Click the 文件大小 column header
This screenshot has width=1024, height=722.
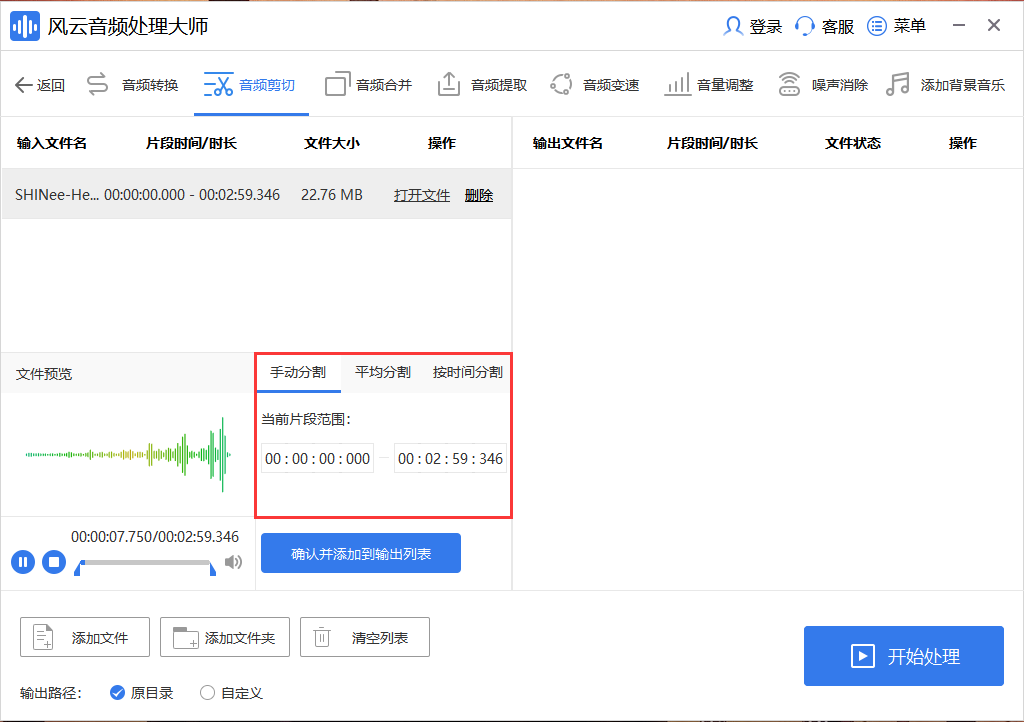coord(332,143)
